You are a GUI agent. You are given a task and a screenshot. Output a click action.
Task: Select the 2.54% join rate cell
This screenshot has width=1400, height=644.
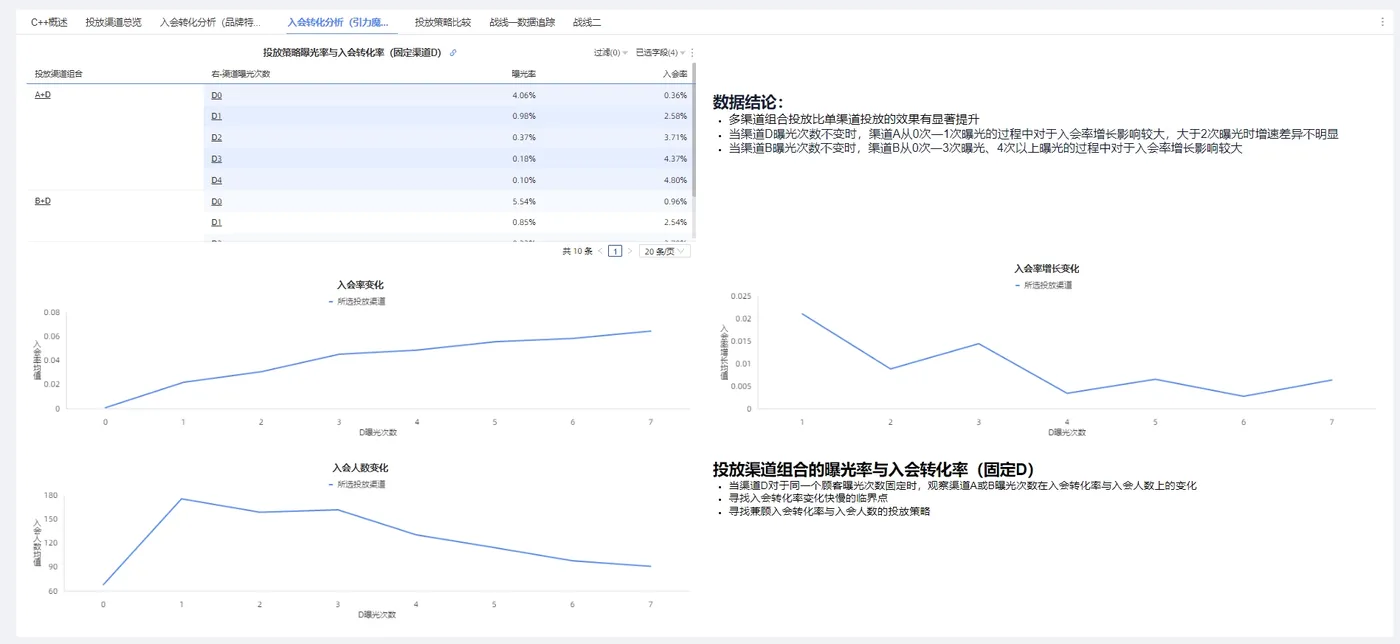675,222
